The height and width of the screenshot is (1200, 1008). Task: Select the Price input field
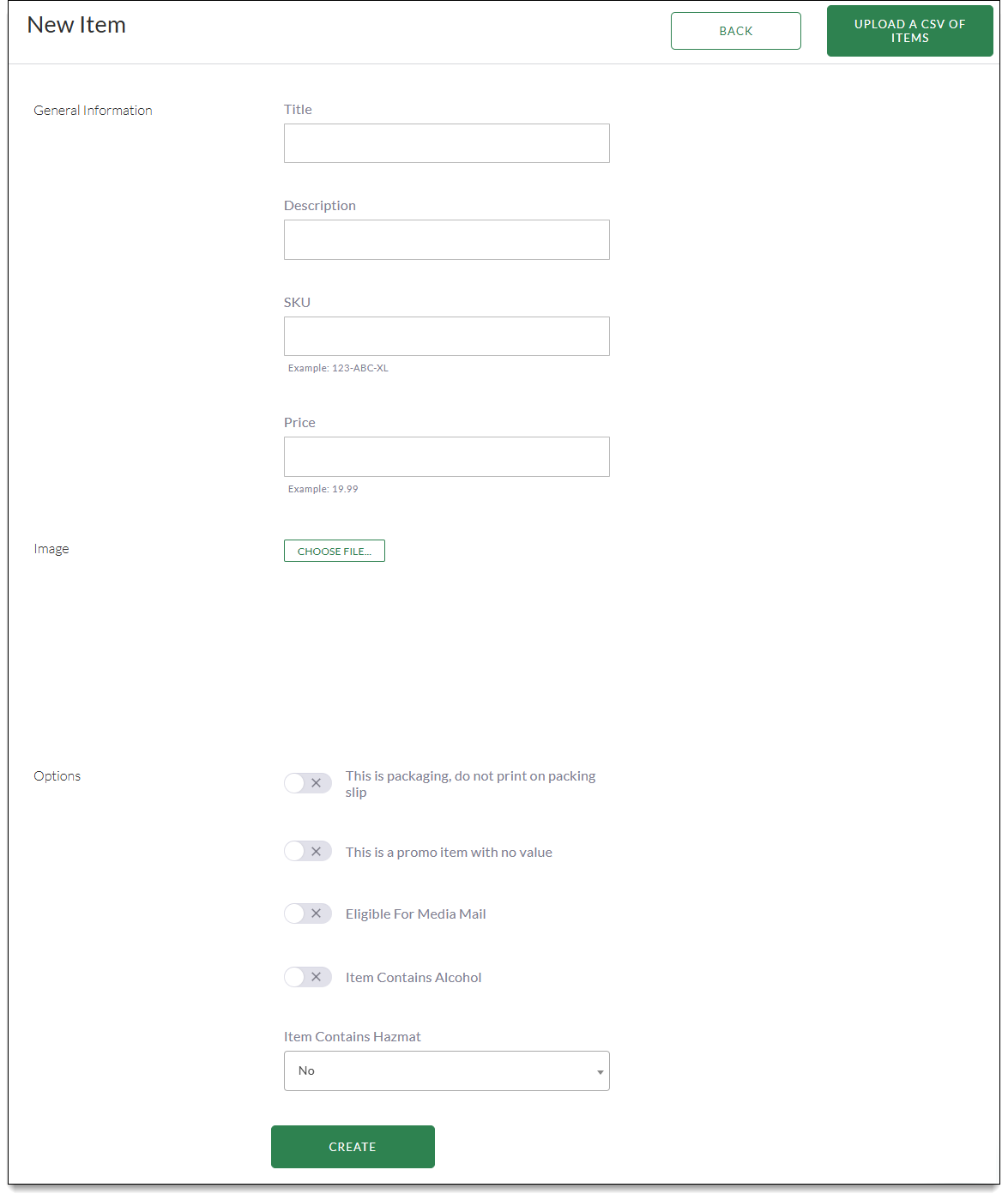[446, 456]
